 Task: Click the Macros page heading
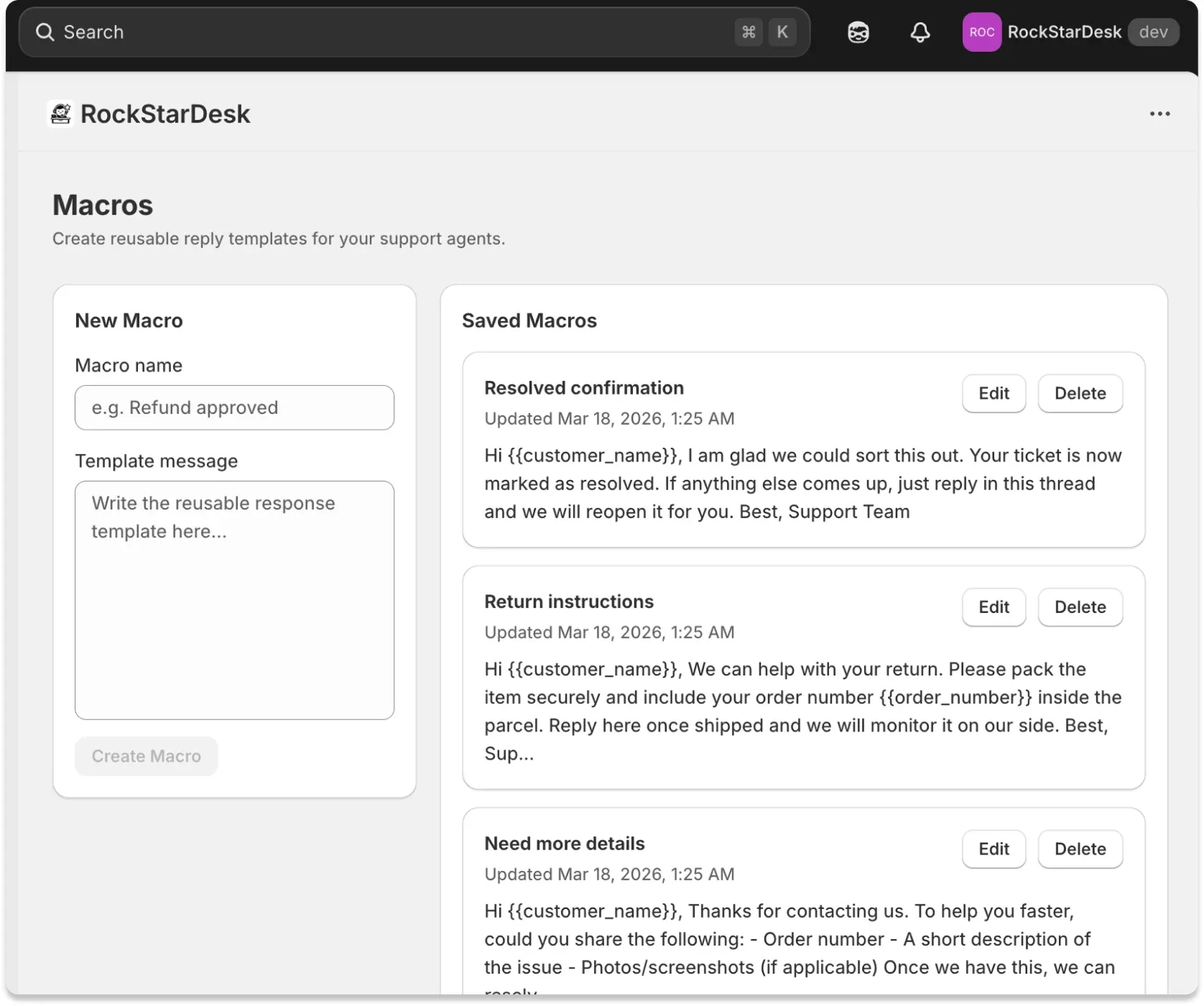(x=103, y=206)
